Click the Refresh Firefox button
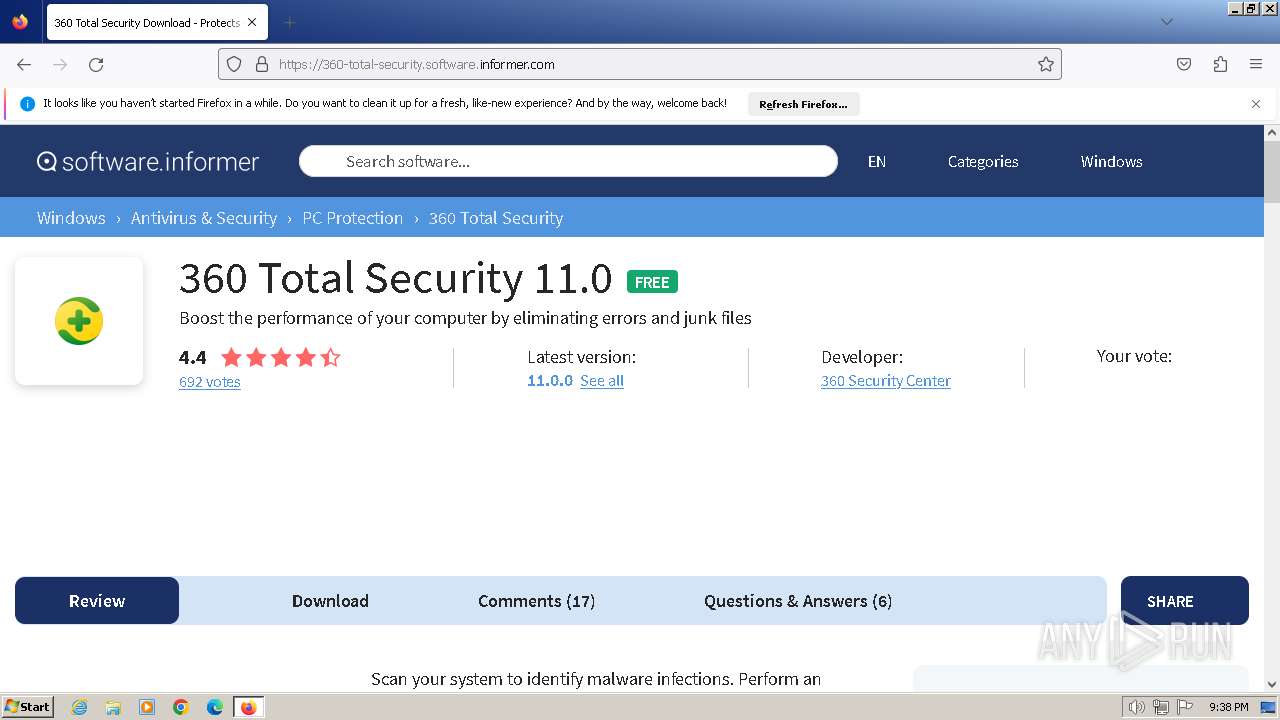 [803, 104]
